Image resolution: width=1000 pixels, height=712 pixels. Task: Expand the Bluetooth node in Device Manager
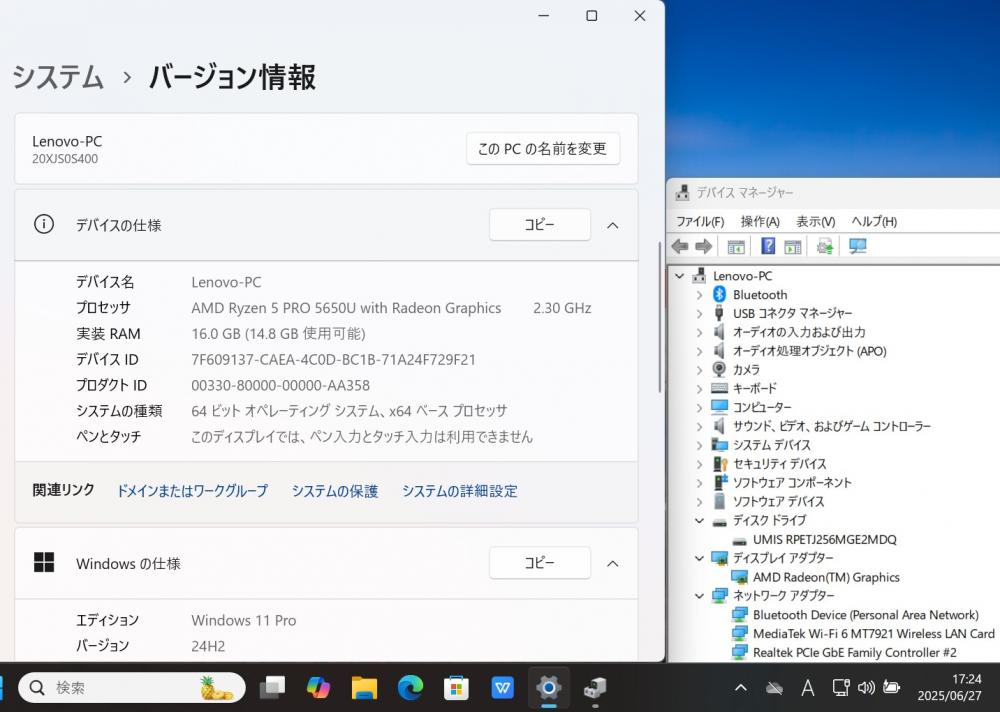tap(700, 295)
